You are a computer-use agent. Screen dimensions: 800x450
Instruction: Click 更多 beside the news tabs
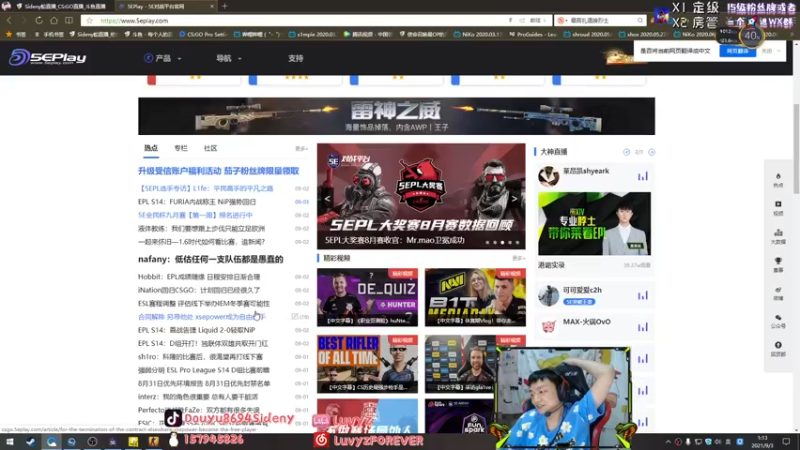click(301, 148)
